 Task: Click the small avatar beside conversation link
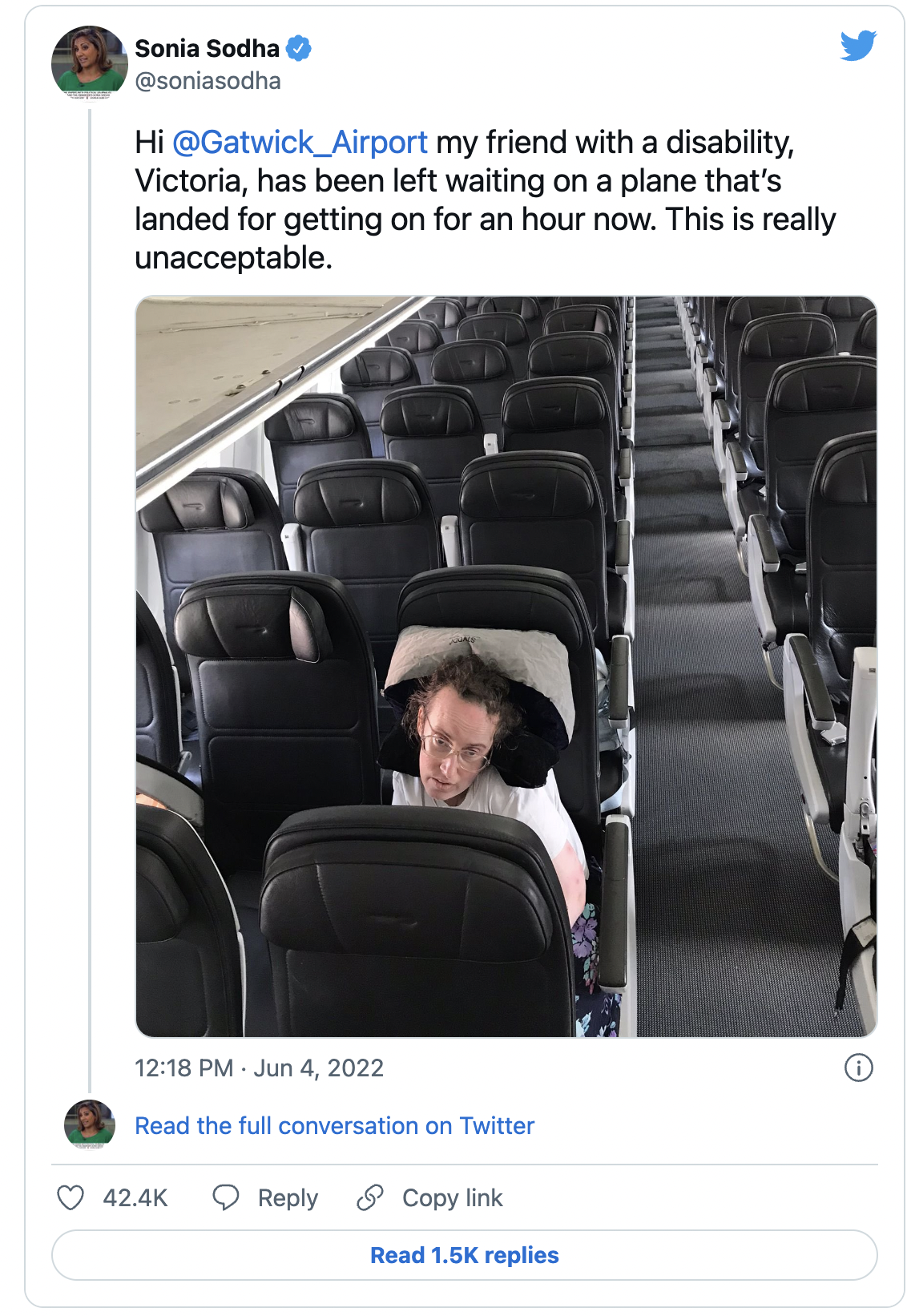[x=89, y=1124]
